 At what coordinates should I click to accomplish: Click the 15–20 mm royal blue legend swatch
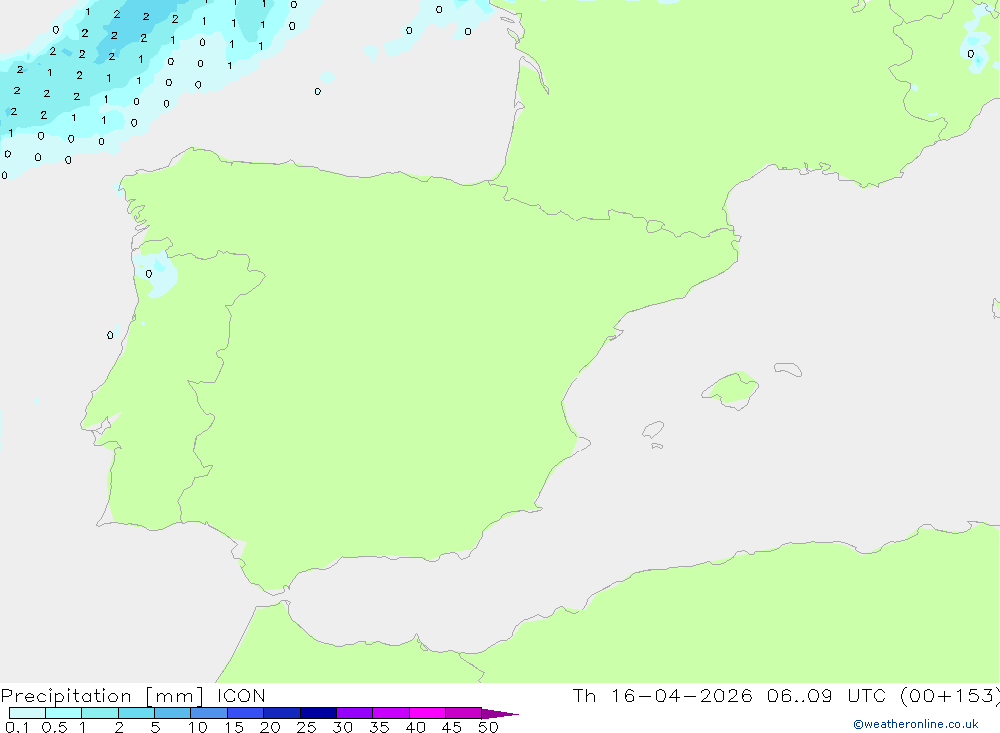(246, 713)
